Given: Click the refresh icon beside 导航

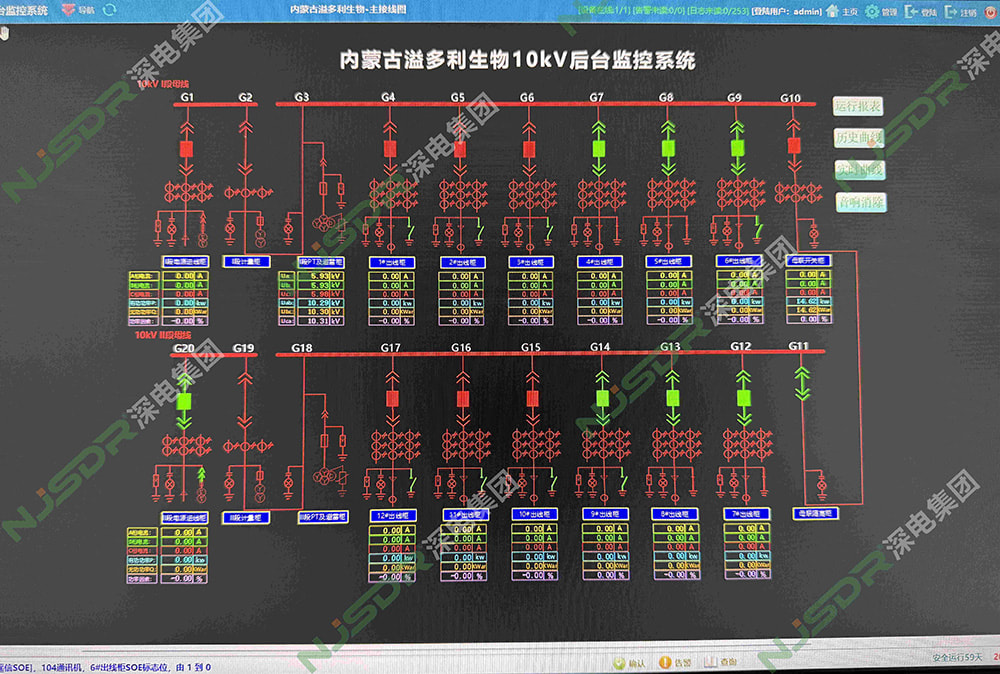Looking at the screenshot, I should pos(110,10).
